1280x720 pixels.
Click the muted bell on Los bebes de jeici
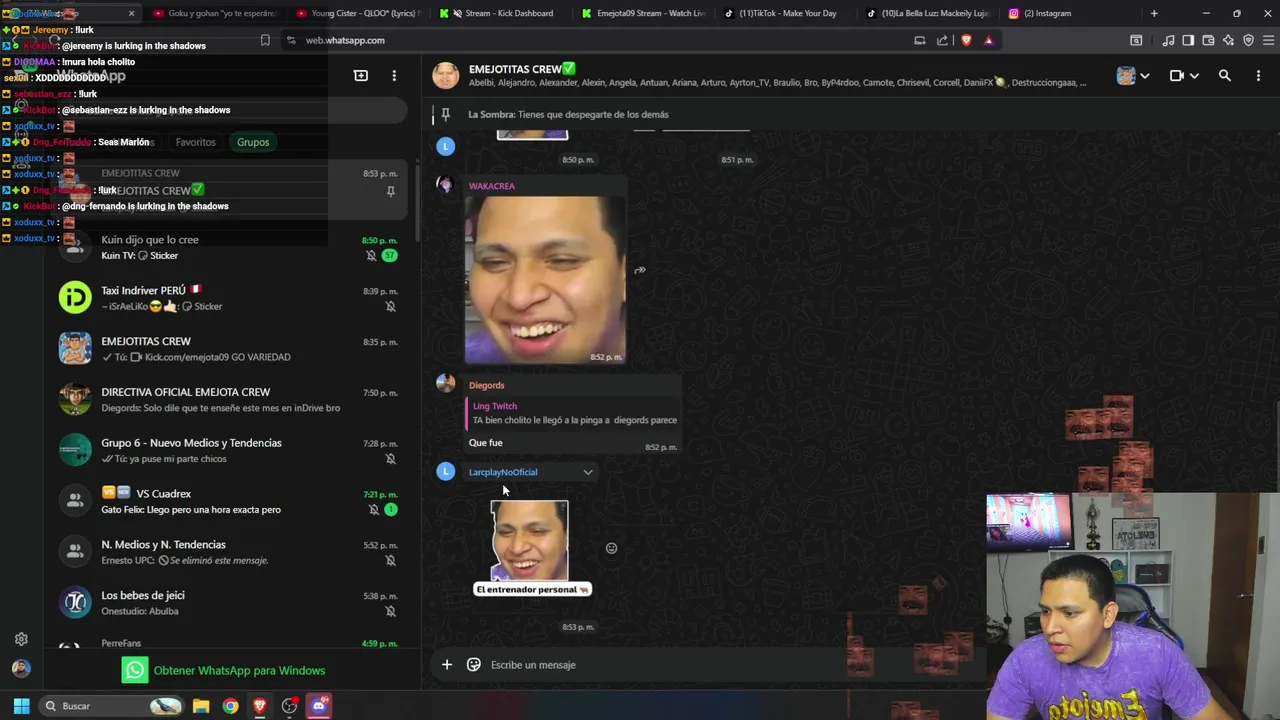pos(391,611)
